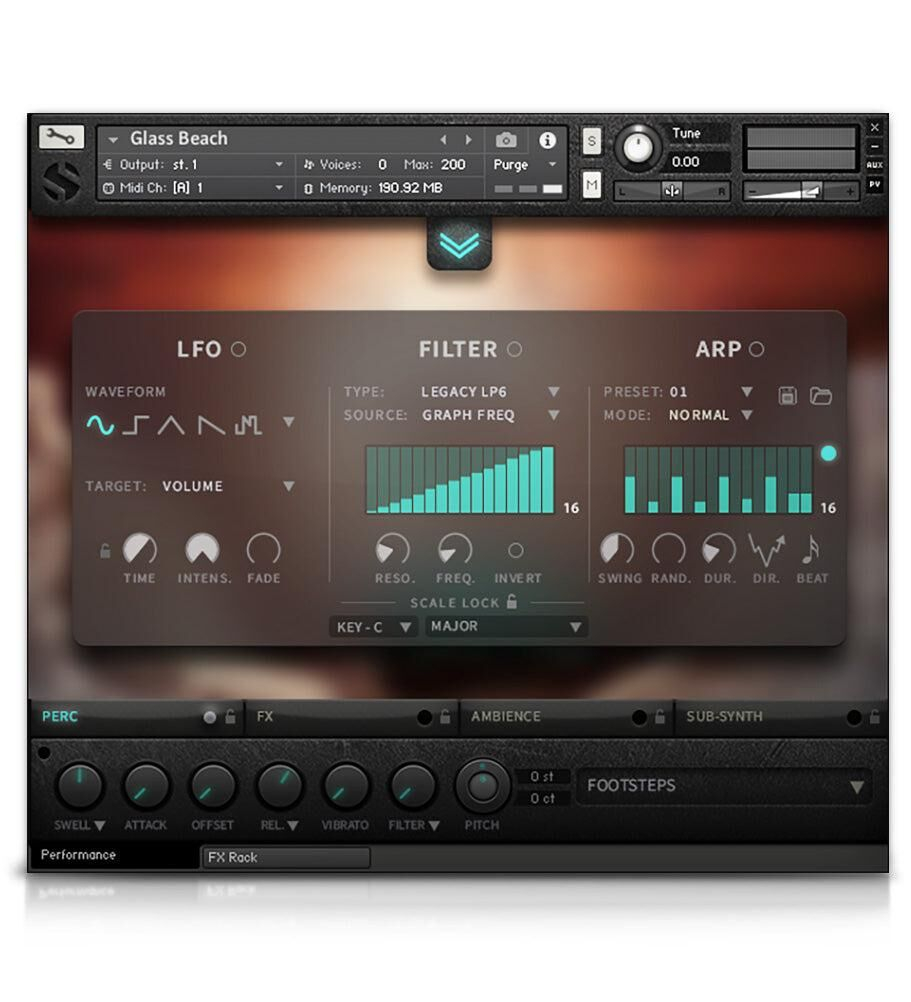The height and width of the screenshot is (1002, 911).
Task: Select the square LFO waveform
Action: (136, 425)
